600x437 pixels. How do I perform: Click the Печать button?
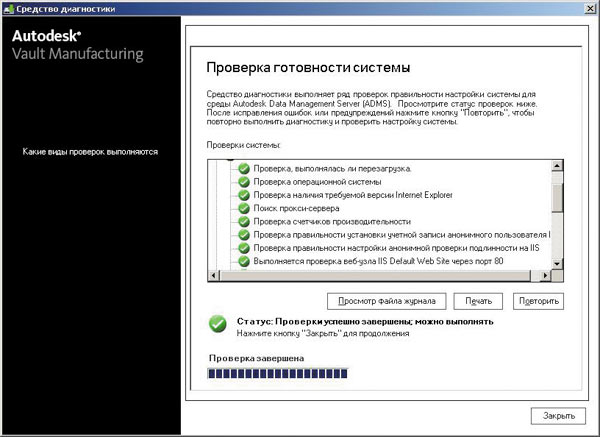point(478,301)
